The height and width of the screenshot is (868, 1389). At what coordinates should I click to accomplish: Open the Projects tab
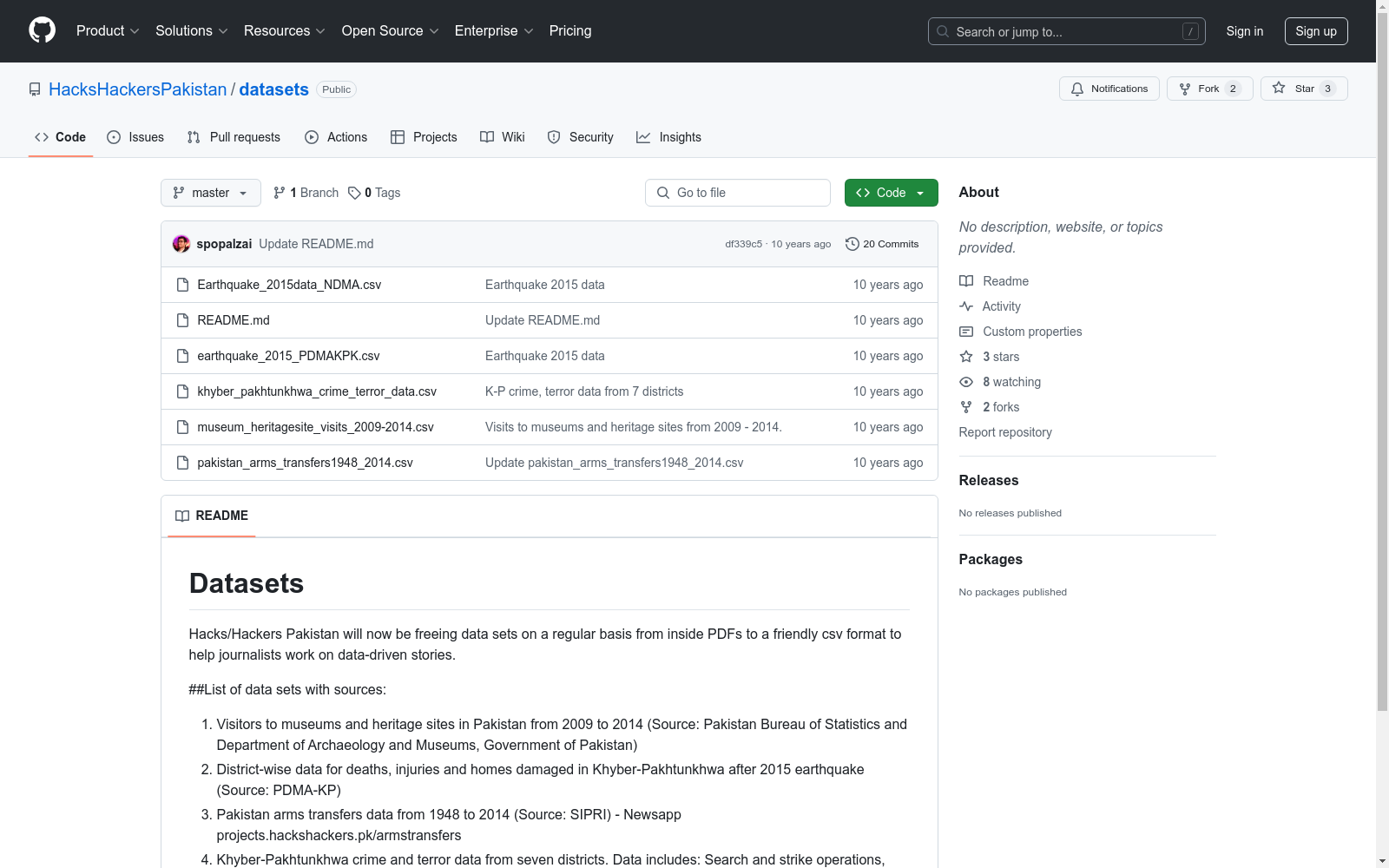tap(424, 137)
